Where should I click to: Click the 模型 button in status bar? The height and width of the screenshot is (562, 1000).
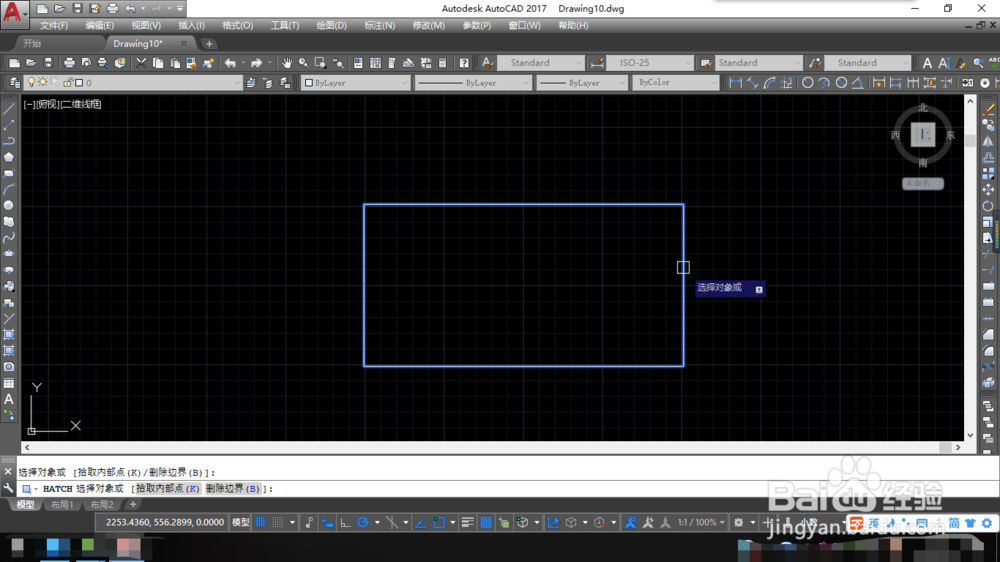point(240,522)
